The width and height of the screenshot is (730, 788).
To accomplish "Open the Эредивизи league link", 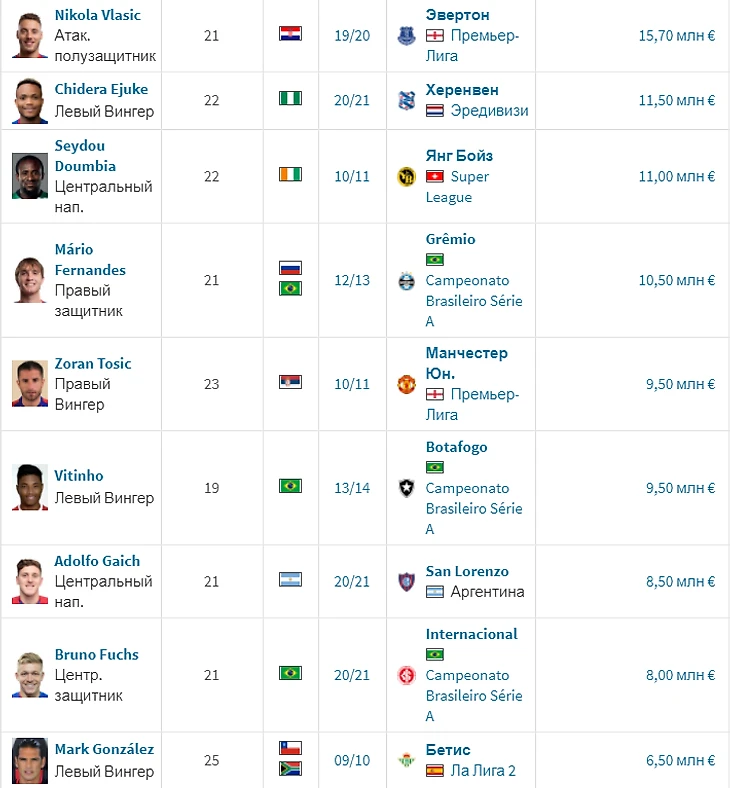I will tap(489, 111).
